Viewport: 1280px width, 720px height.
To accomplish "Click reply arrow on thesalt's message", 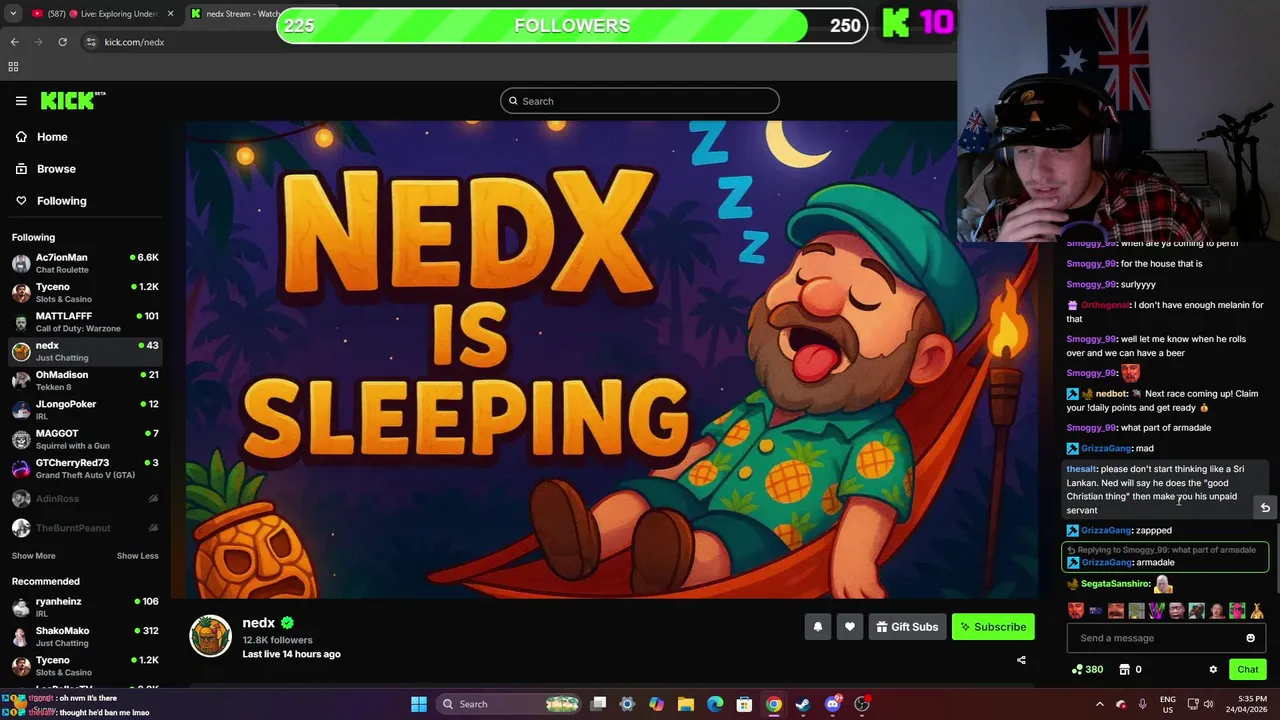I will (1265, 508).
